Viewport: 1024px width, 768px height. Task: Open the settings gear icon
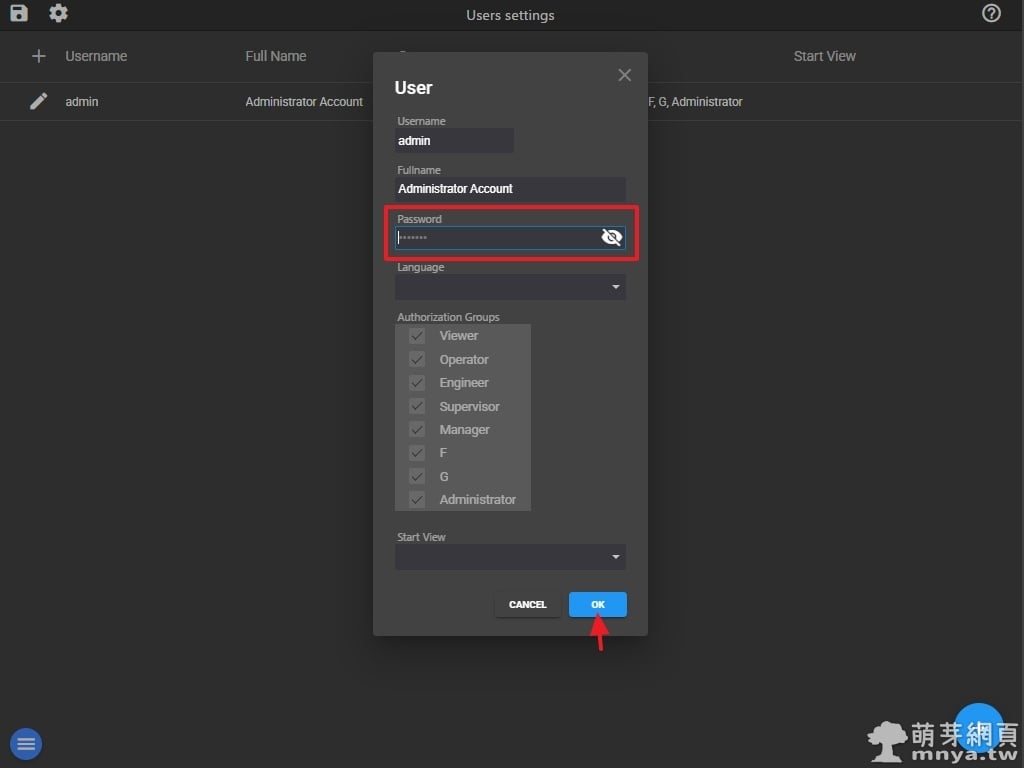59,14
